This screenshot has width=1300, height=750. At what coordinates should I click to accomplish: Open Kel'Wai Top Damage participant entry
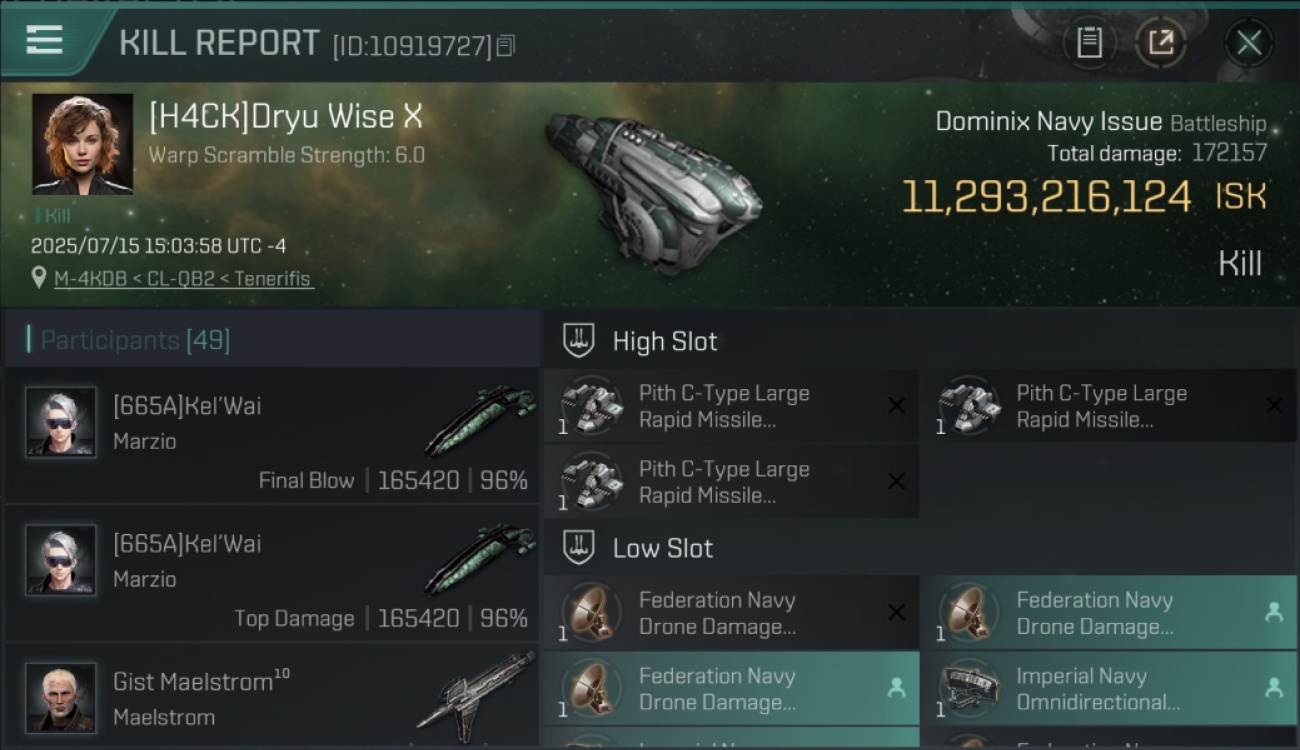click(272, 573)
